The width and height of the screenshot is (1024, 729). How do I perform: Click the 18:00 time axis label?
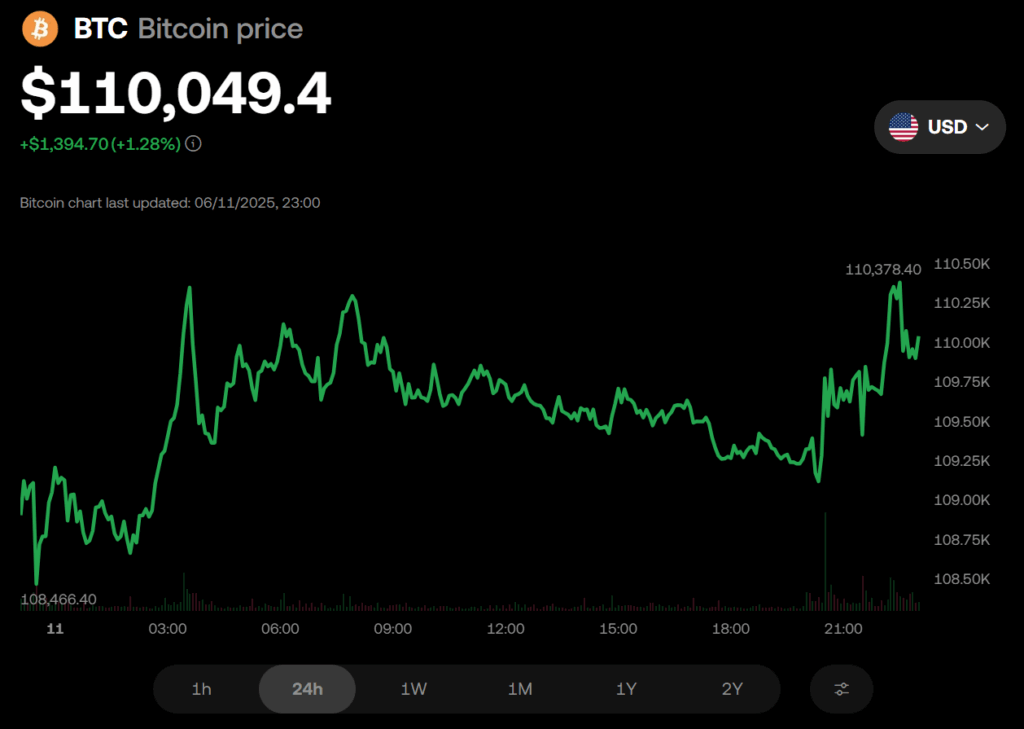pyautogui.click(x=731, y=629)
